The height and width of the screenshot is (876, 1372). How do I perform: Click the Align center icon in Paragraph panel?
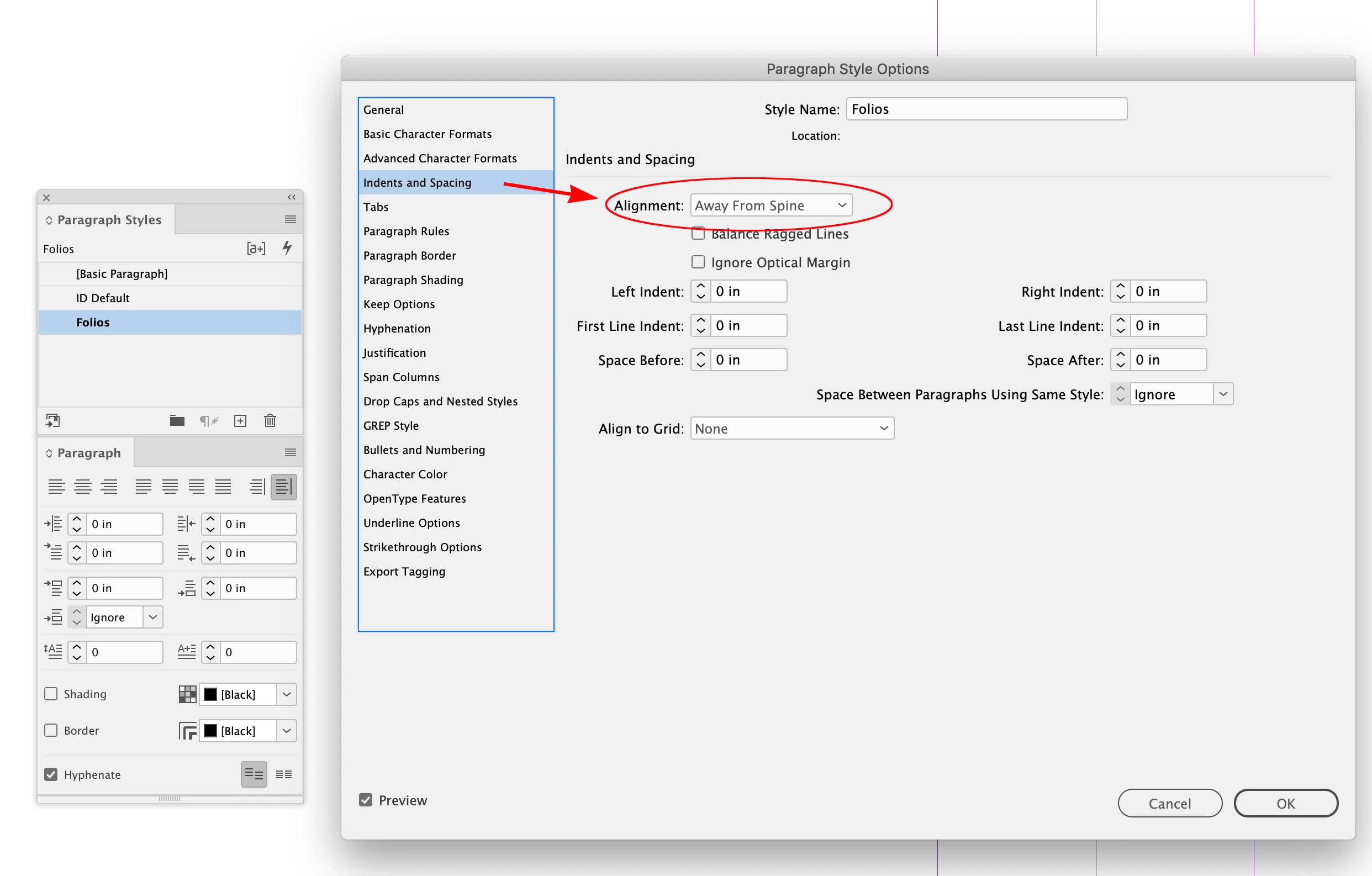pos(83,487)
